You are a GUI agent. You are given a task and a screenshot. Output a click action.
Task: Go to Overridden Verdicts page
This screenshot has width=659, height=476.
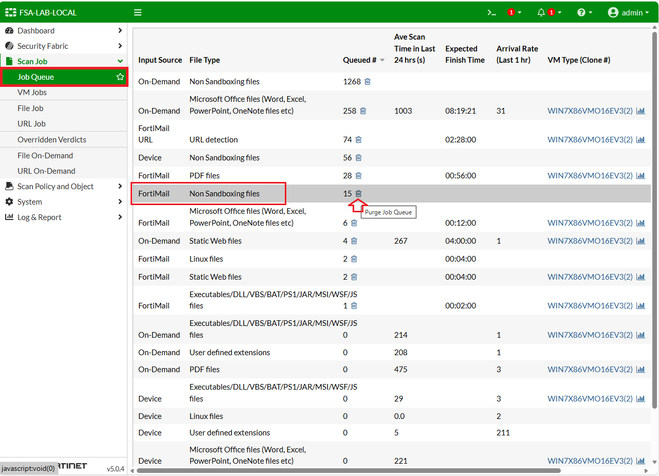pyautogui.click(x=52, y=140)
